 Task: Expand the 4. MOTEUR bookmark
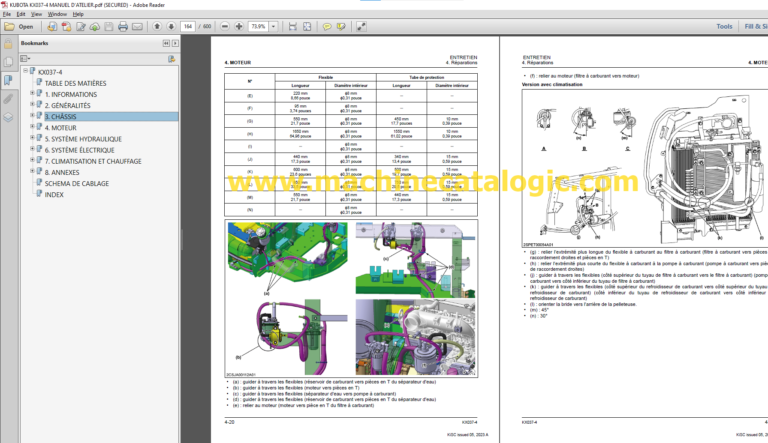coord(32,126)
